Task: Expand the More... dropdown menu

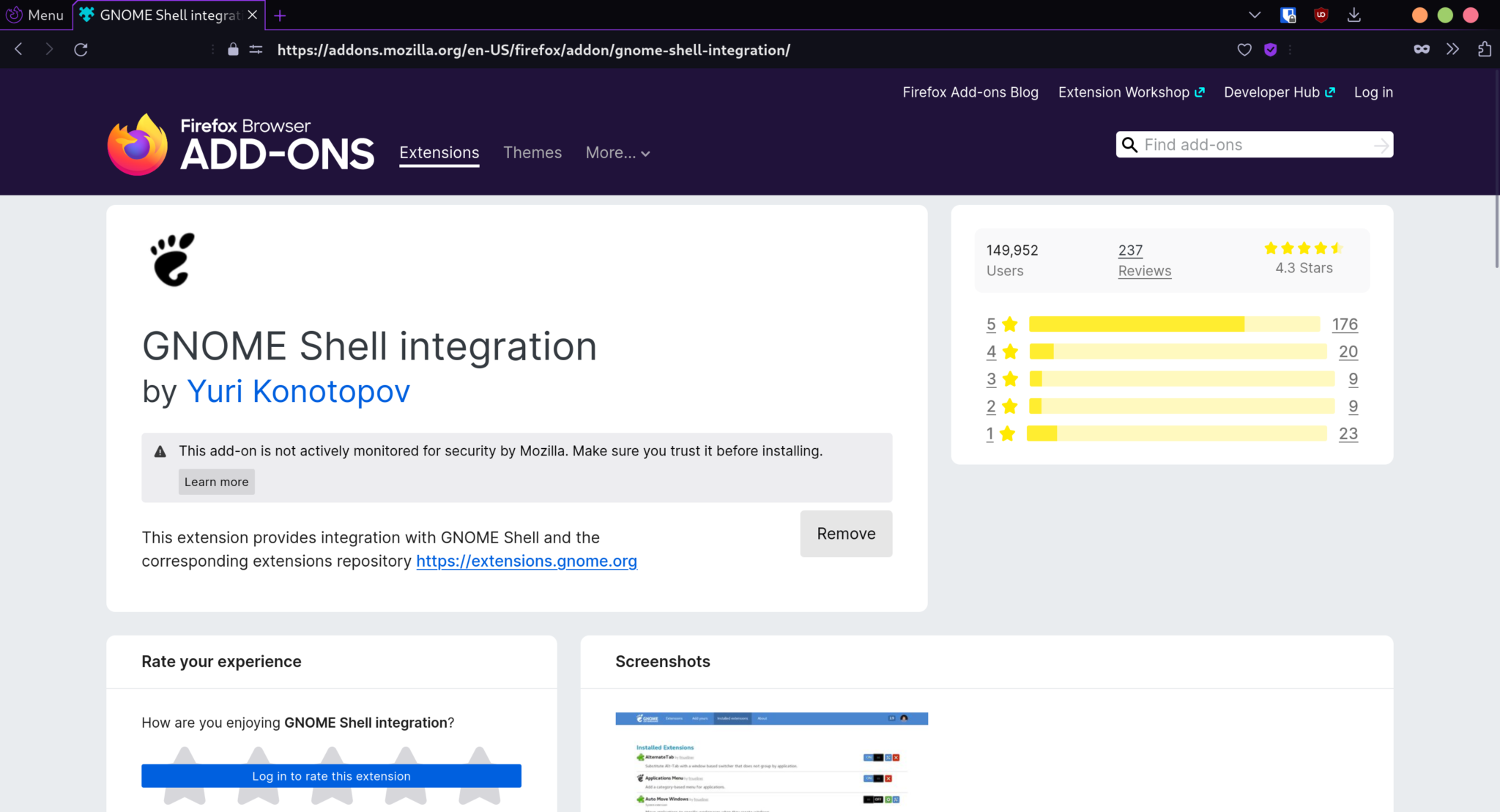Action: 617,153
